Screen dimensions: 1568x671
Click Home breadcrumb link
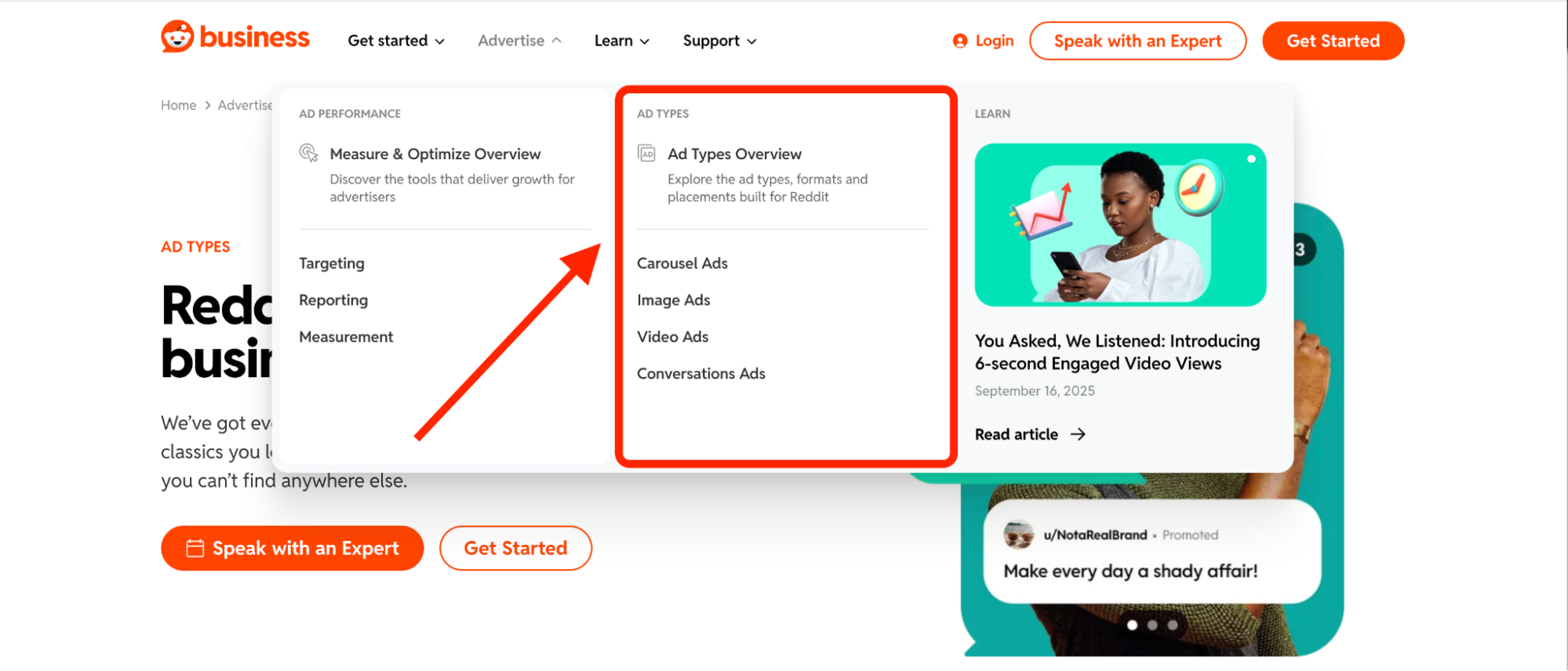tap(178, 105)
